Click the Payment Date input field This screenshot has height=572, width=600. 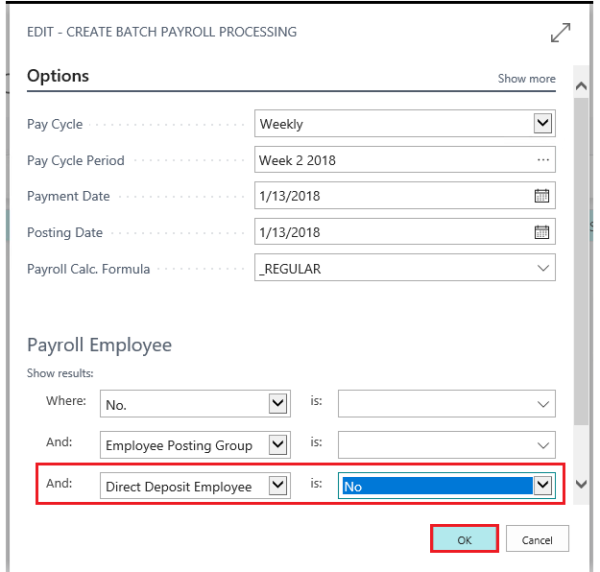pyautogui.click(x=405, y=196)
